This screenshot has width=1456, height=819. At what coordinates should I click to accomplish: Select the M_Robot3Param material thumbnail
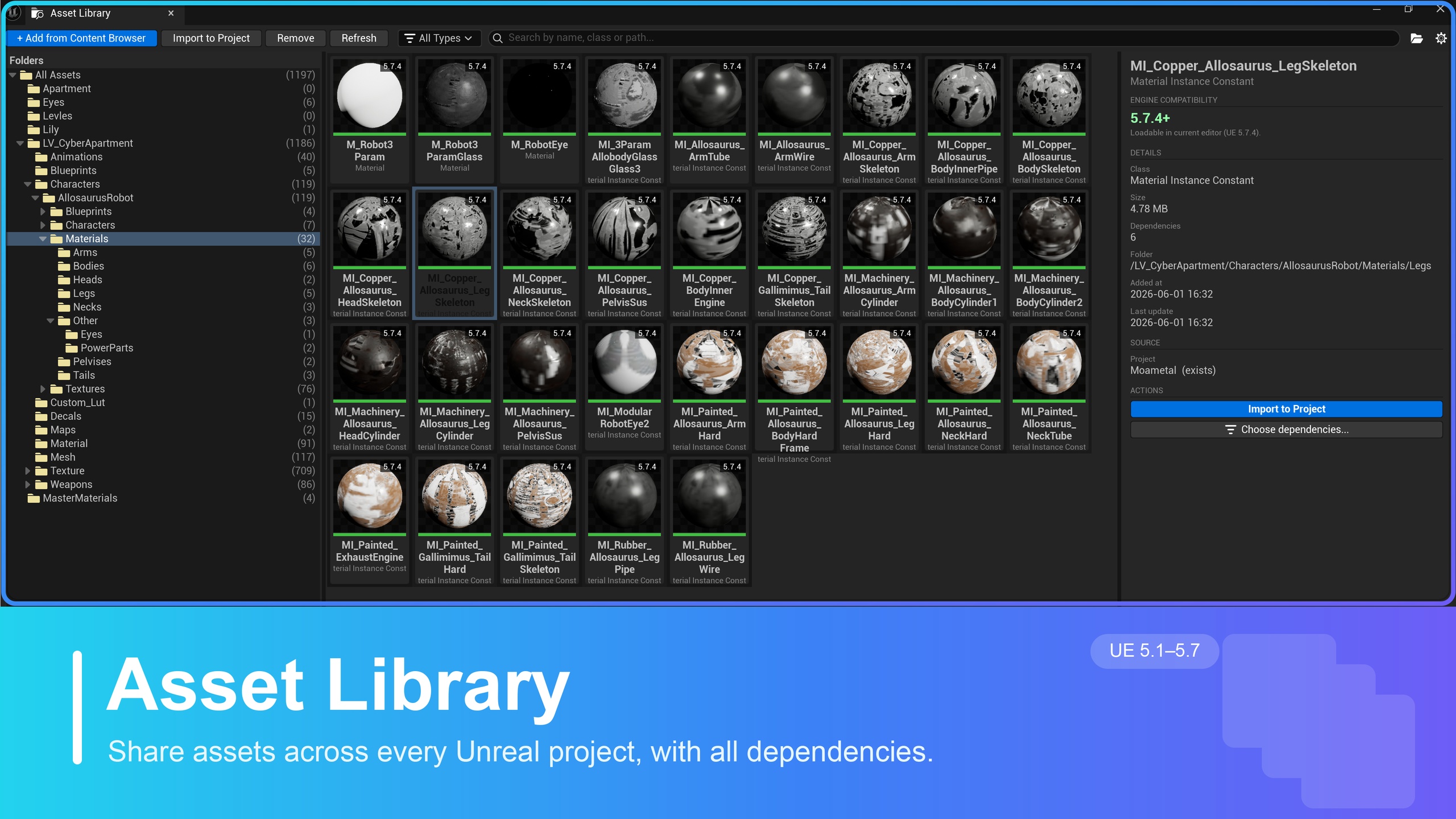tap(370, 96)
